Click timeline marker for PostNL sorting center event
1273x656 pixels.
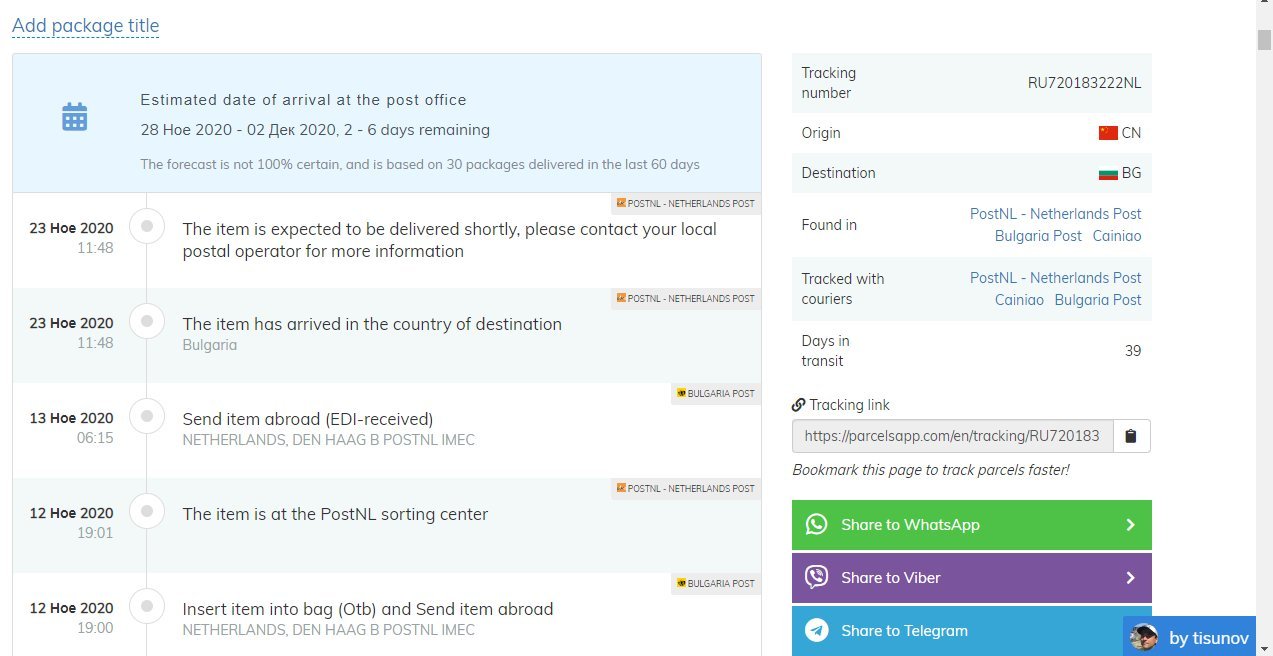[147, 512]
